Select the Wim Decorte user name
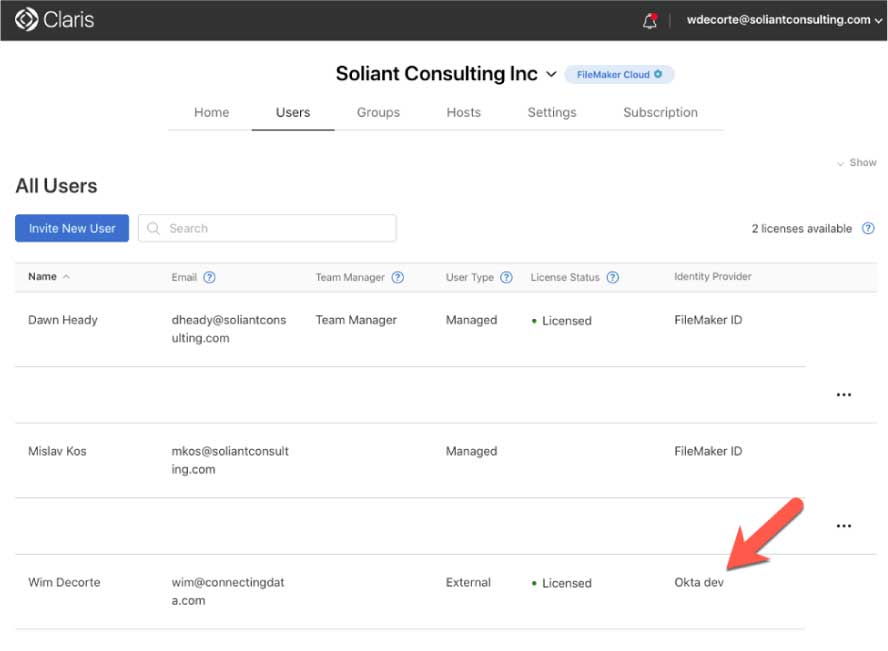888x651 pixels. (x=64, y=582)
